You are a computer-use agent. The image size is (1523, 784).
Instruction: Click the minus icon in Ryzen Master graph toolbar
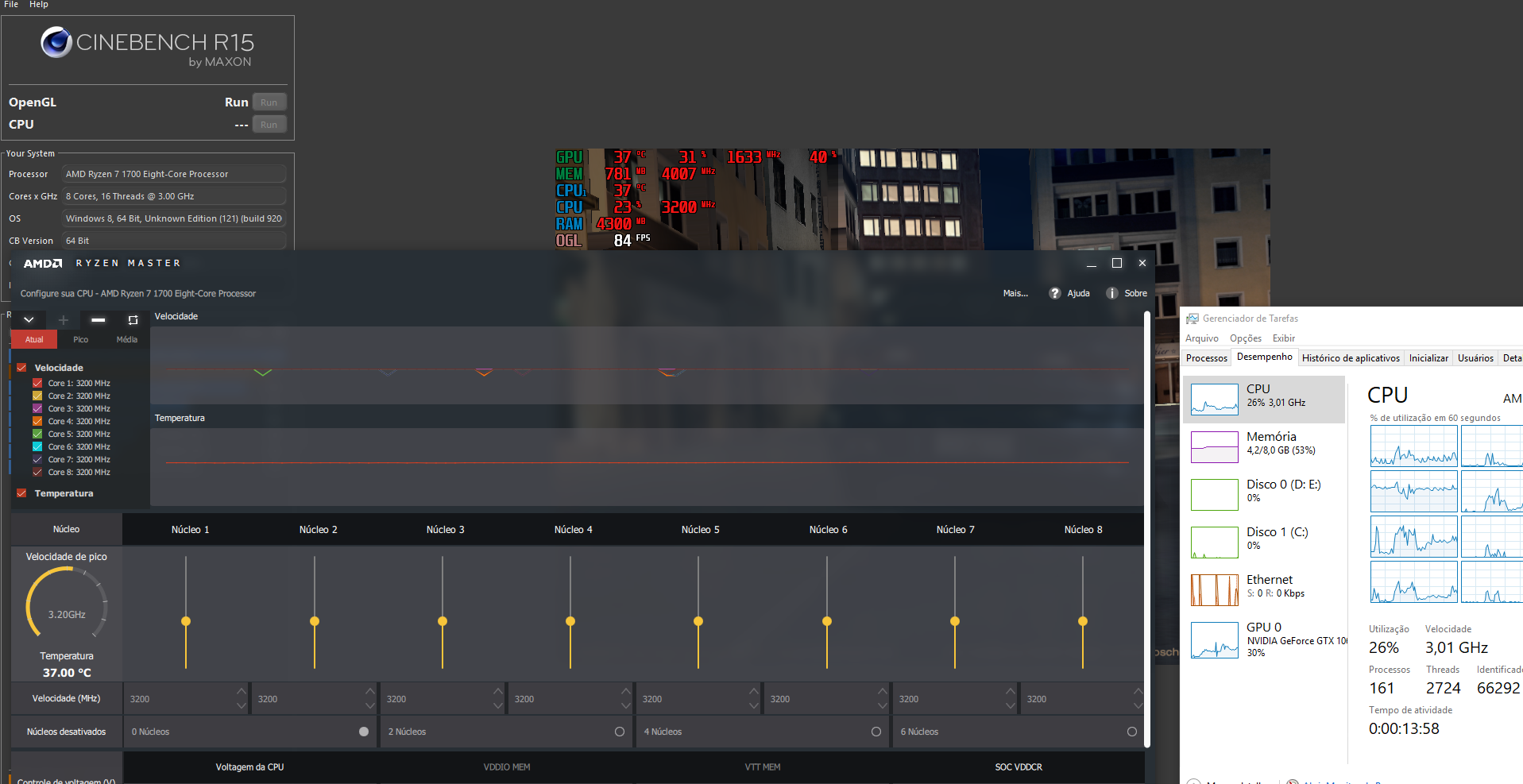coord(99,320)
